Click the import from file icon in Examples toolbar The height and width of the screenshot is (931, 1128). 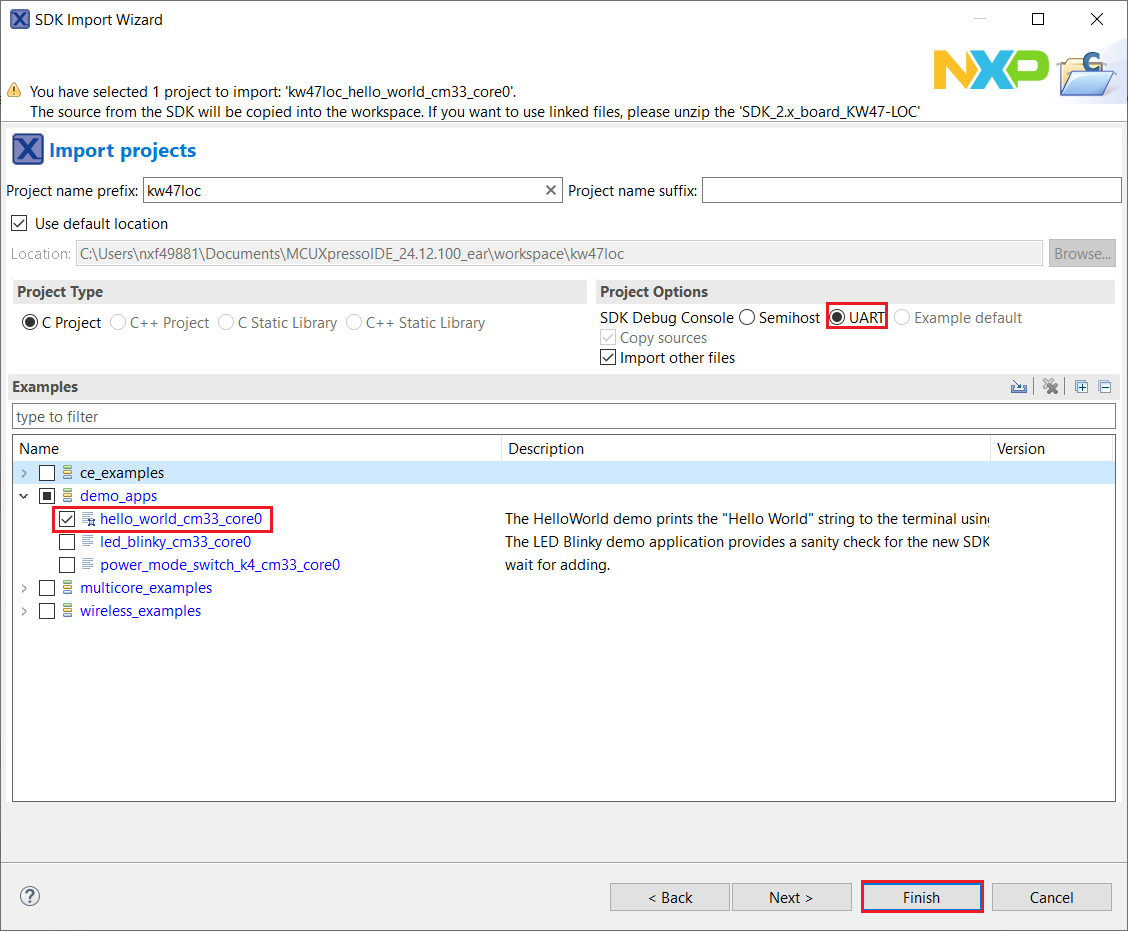click(1019, 387)
